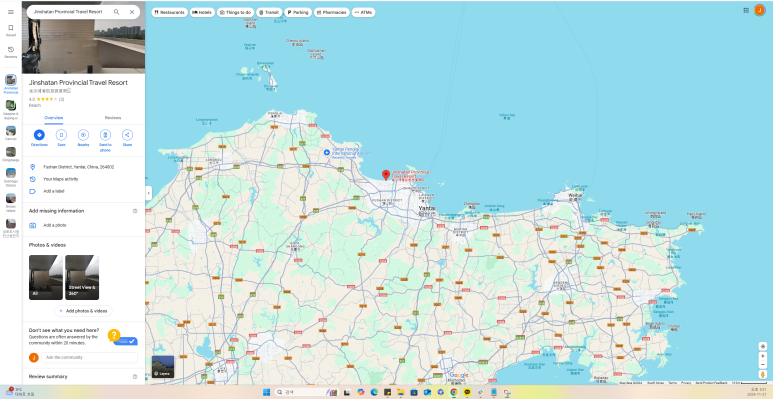This screenshot has height=399, width=773.
Task: Show Parking locations chip
Action: pos(298,12)
